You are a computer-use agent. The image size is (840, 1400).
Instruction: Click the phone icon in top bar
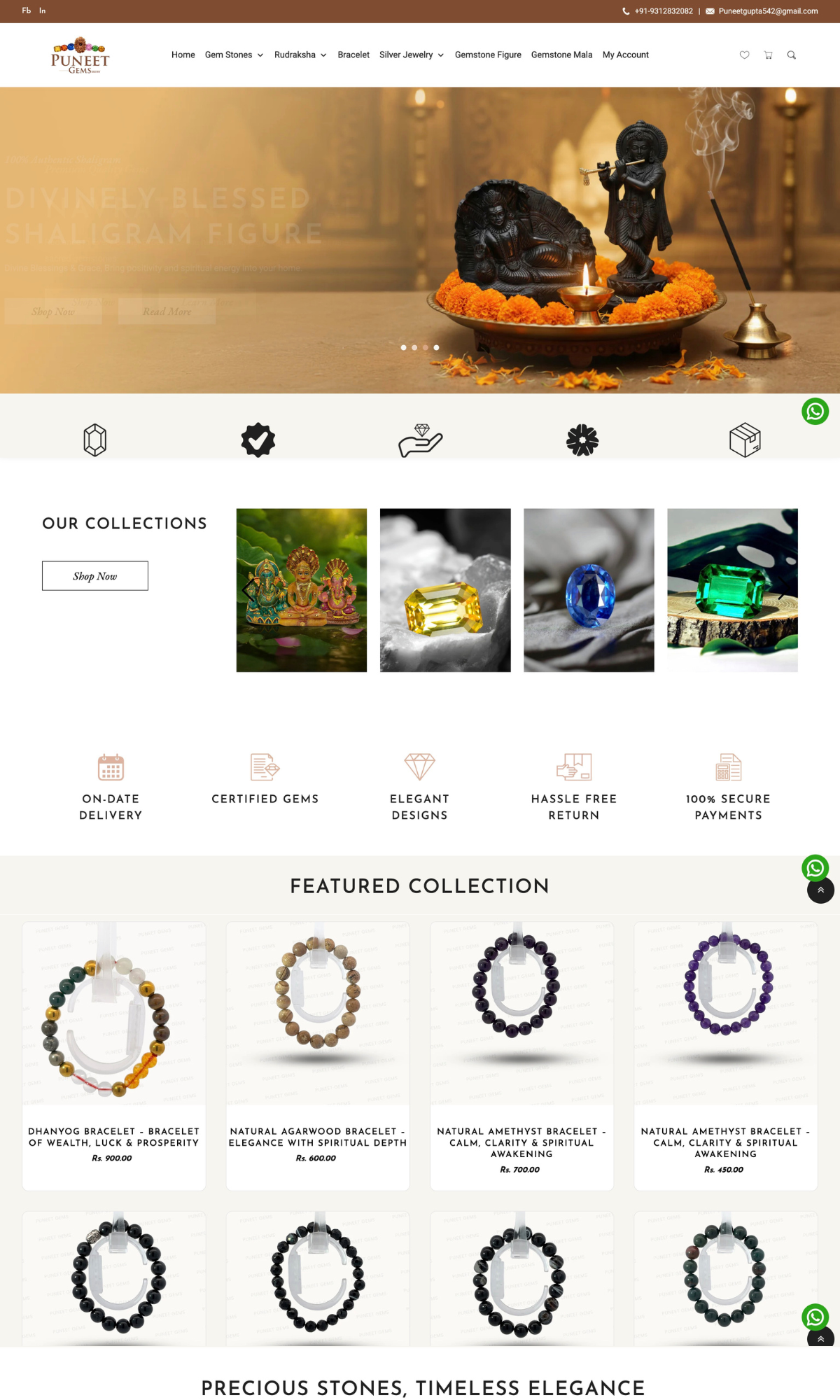coord(626,11)
